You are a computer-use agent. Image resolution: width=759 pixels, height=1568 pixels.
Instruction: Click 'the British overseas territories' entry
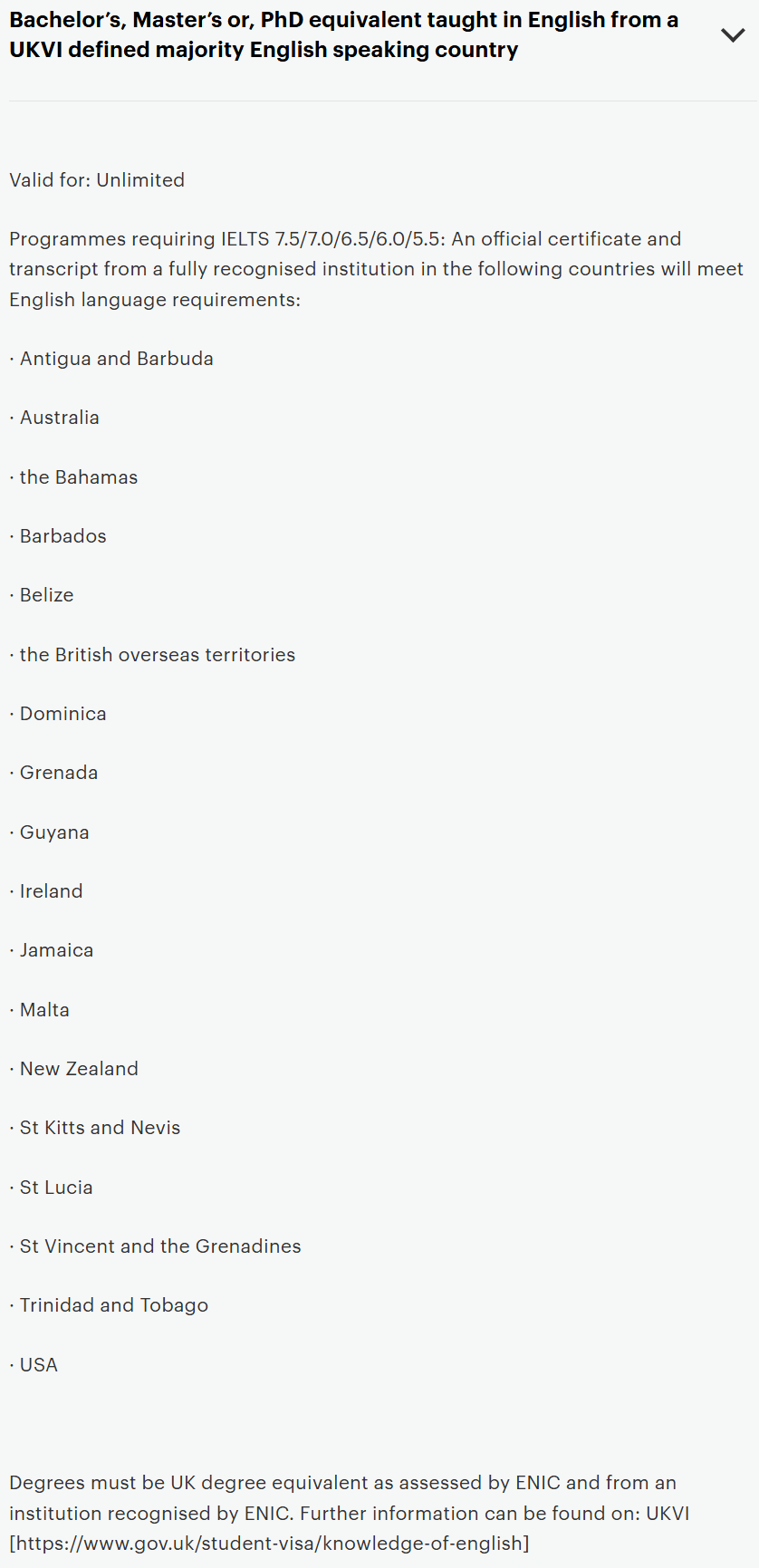tap(158, 655)
